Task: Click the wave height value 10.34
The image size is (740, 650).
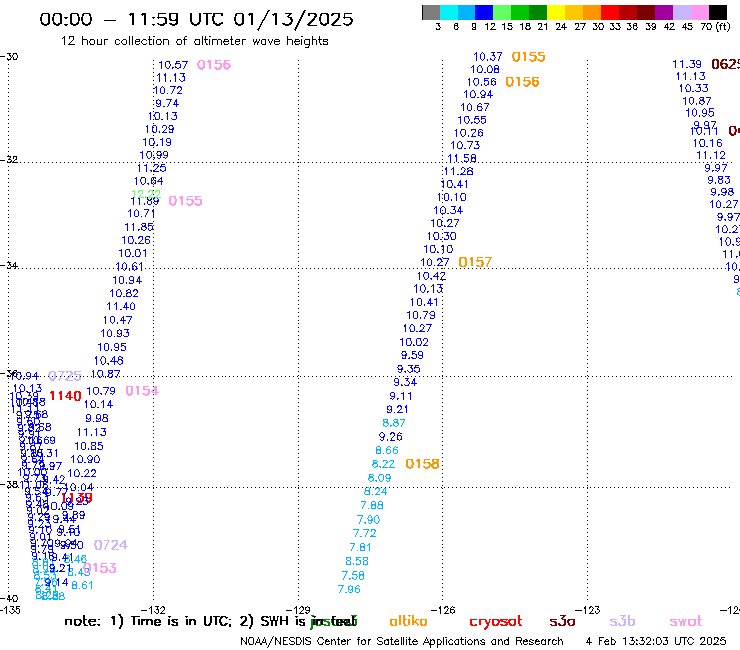Action: click(448, 210)
